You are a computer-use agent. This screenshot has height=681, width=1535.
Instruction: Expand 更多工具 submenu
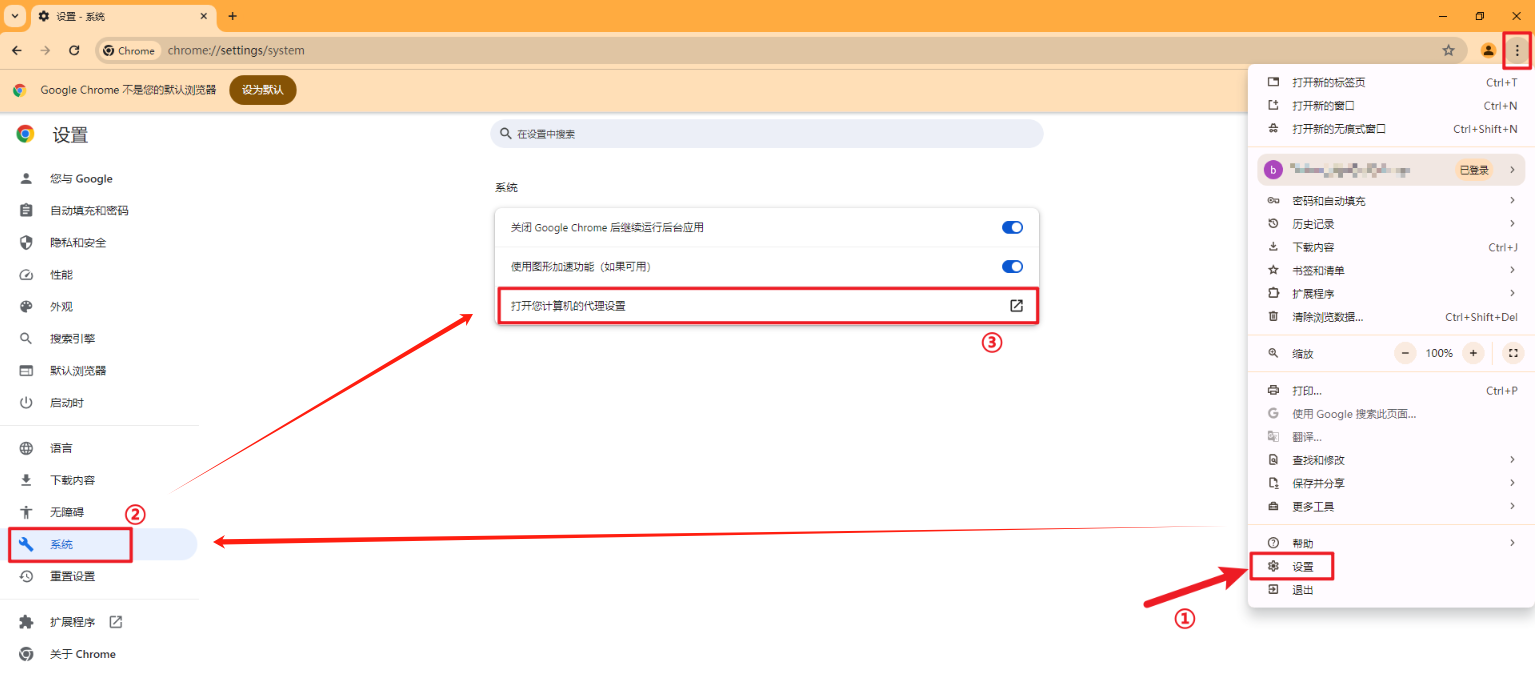click(1391, 507)
